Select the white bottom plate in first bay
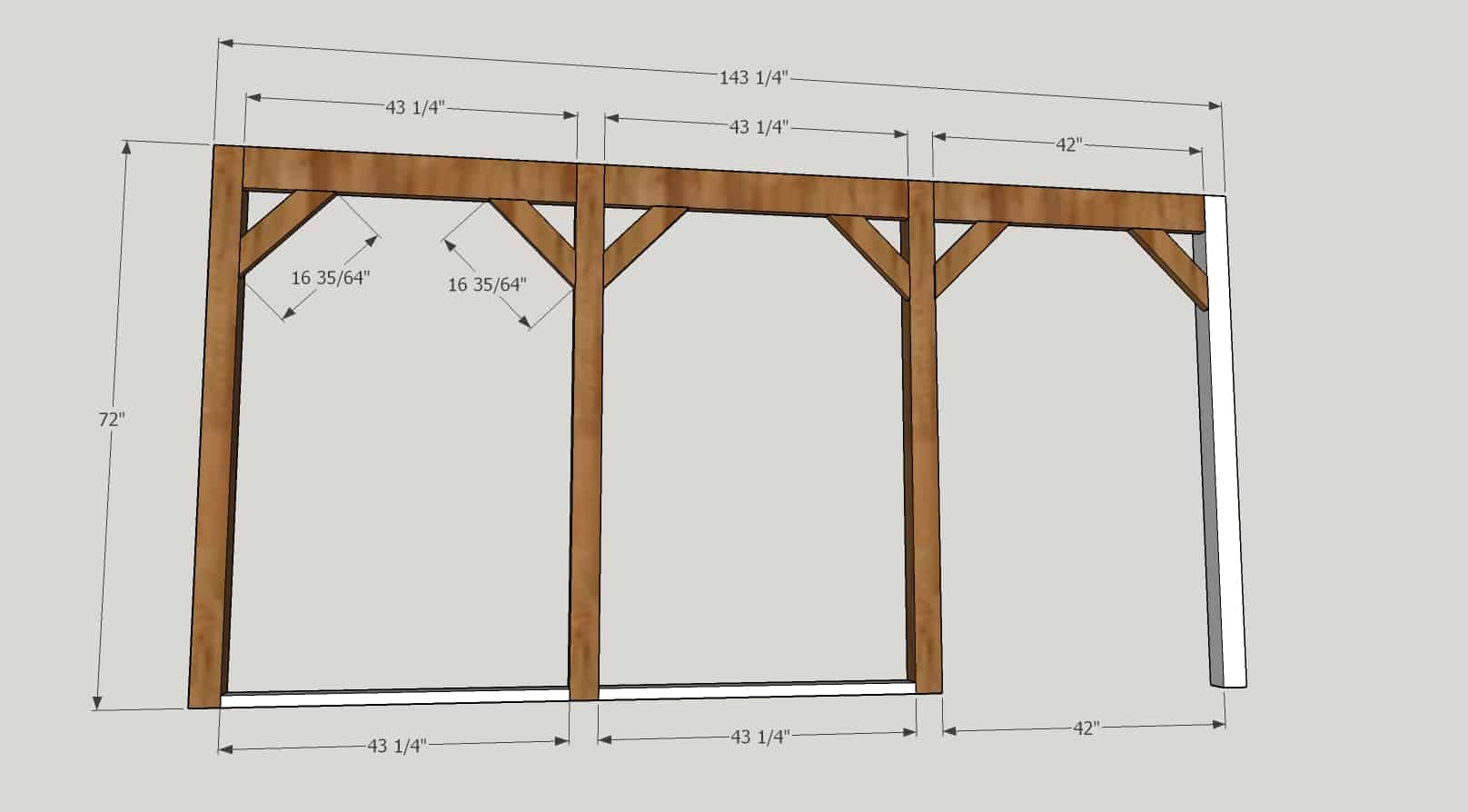The image size is (1468, 812). [394, 696]
